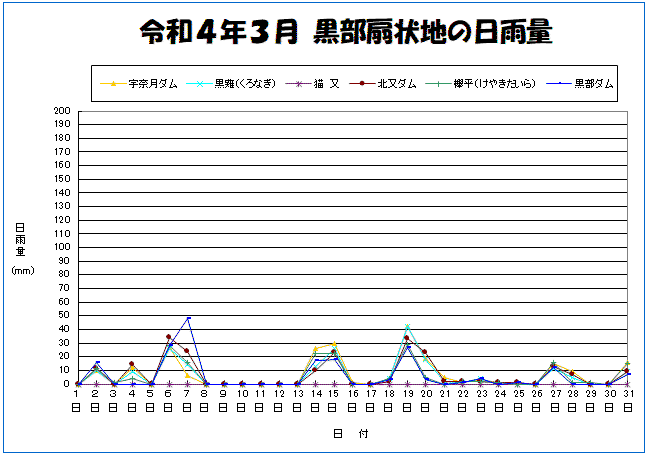The image size is (648, 455).
Task: Click the 100 label on the rainfall axis
Action: (62, 247)
